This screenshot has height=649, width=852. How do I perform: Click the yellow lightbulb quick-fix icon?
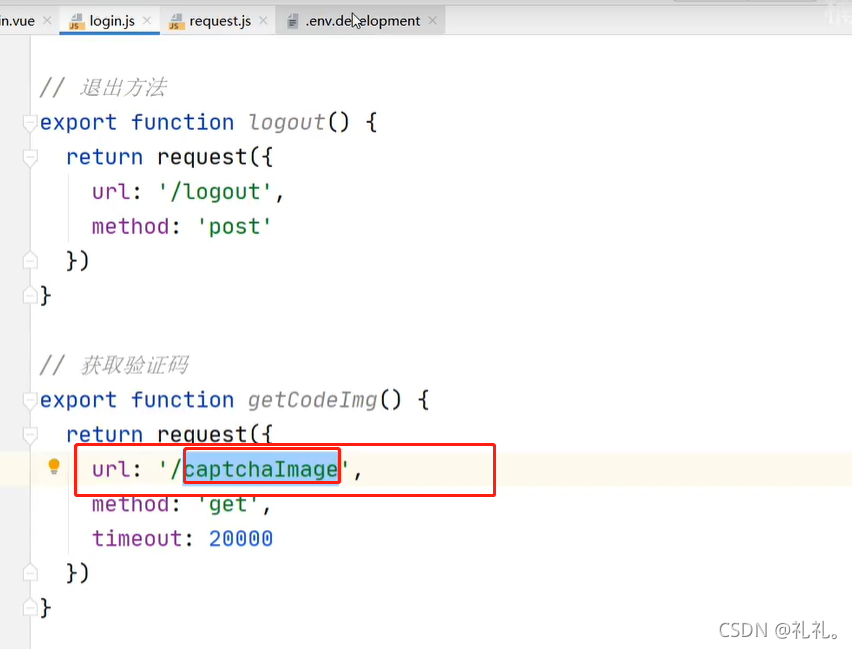[54, 466]
